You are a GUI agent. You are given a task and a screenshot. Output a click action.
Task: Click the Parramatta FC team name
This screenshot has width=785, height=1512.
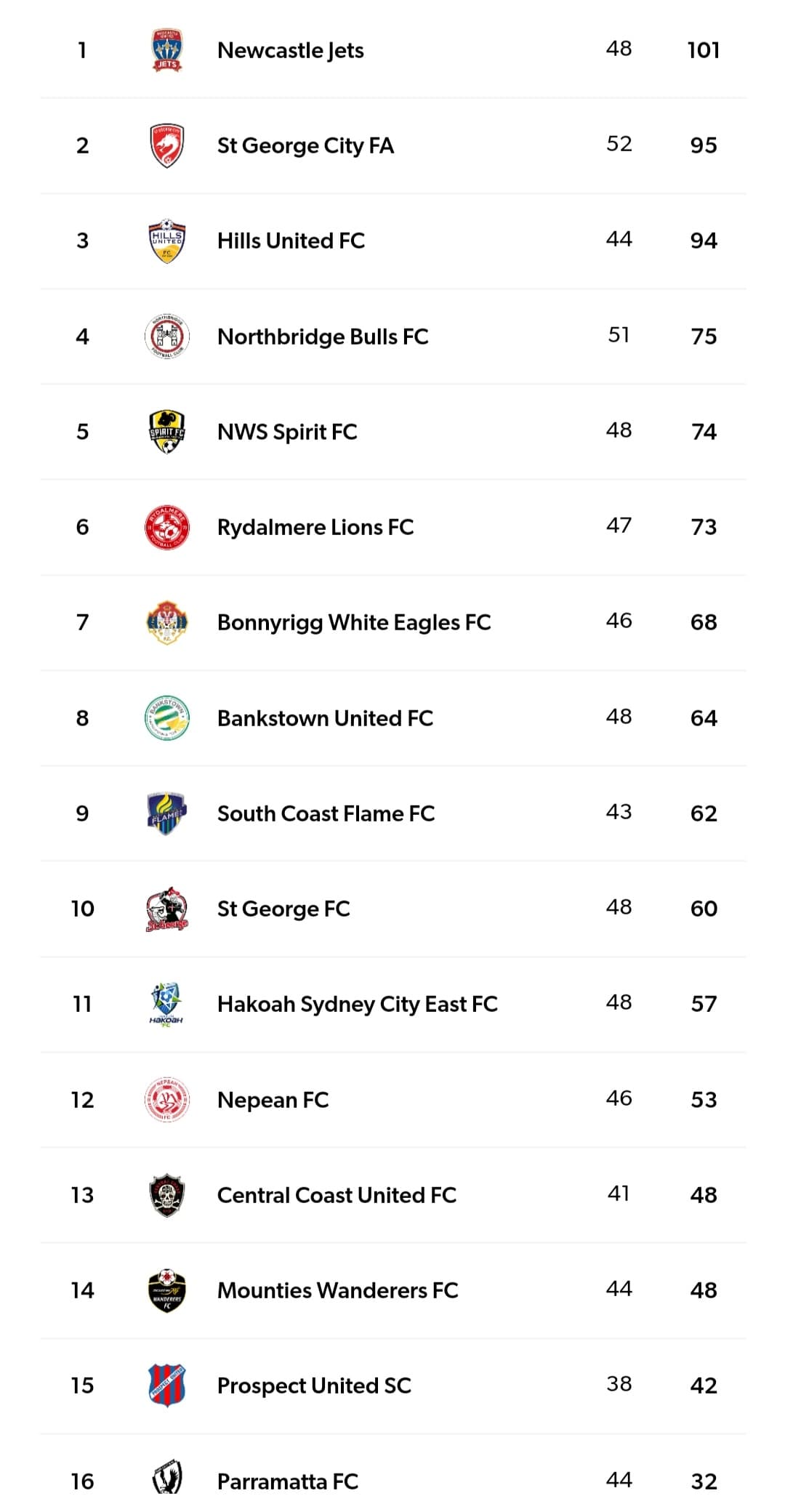pyautogui.click(x=288, y=1481)
